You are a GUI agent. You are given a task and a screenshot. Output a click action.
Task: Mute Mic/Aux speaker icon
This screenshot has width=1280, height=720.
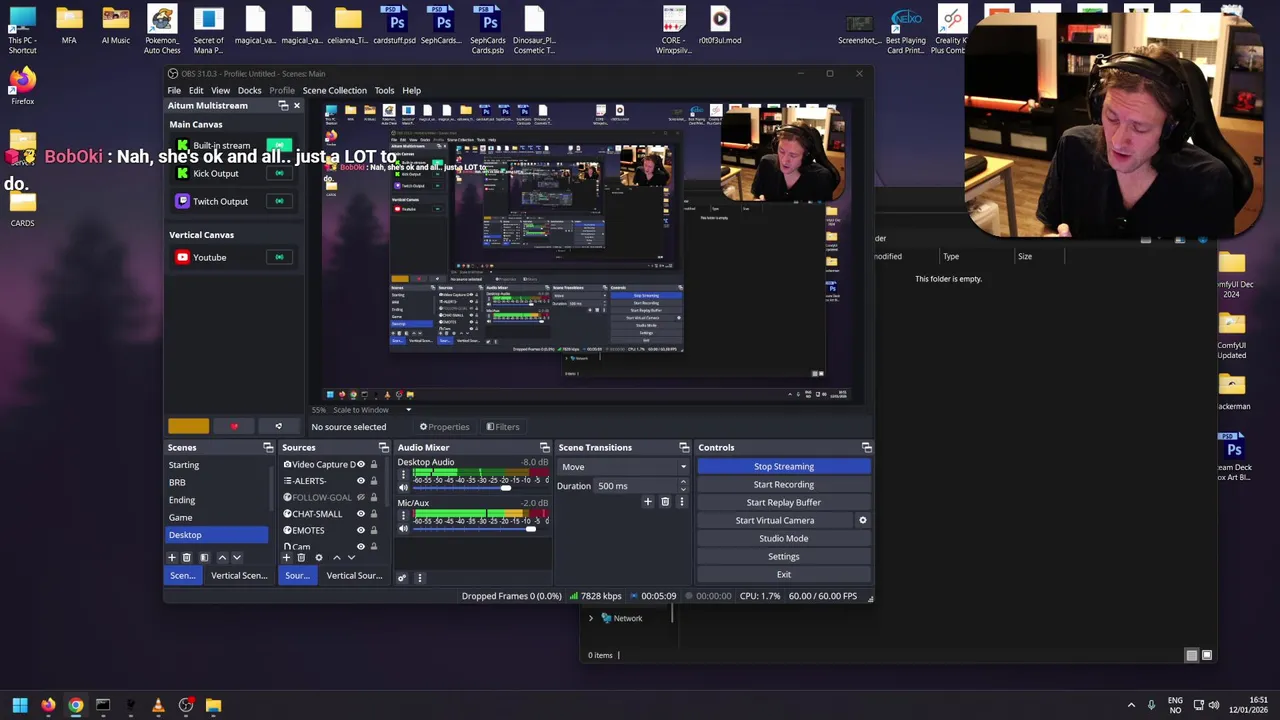click(x=403, y=528)
